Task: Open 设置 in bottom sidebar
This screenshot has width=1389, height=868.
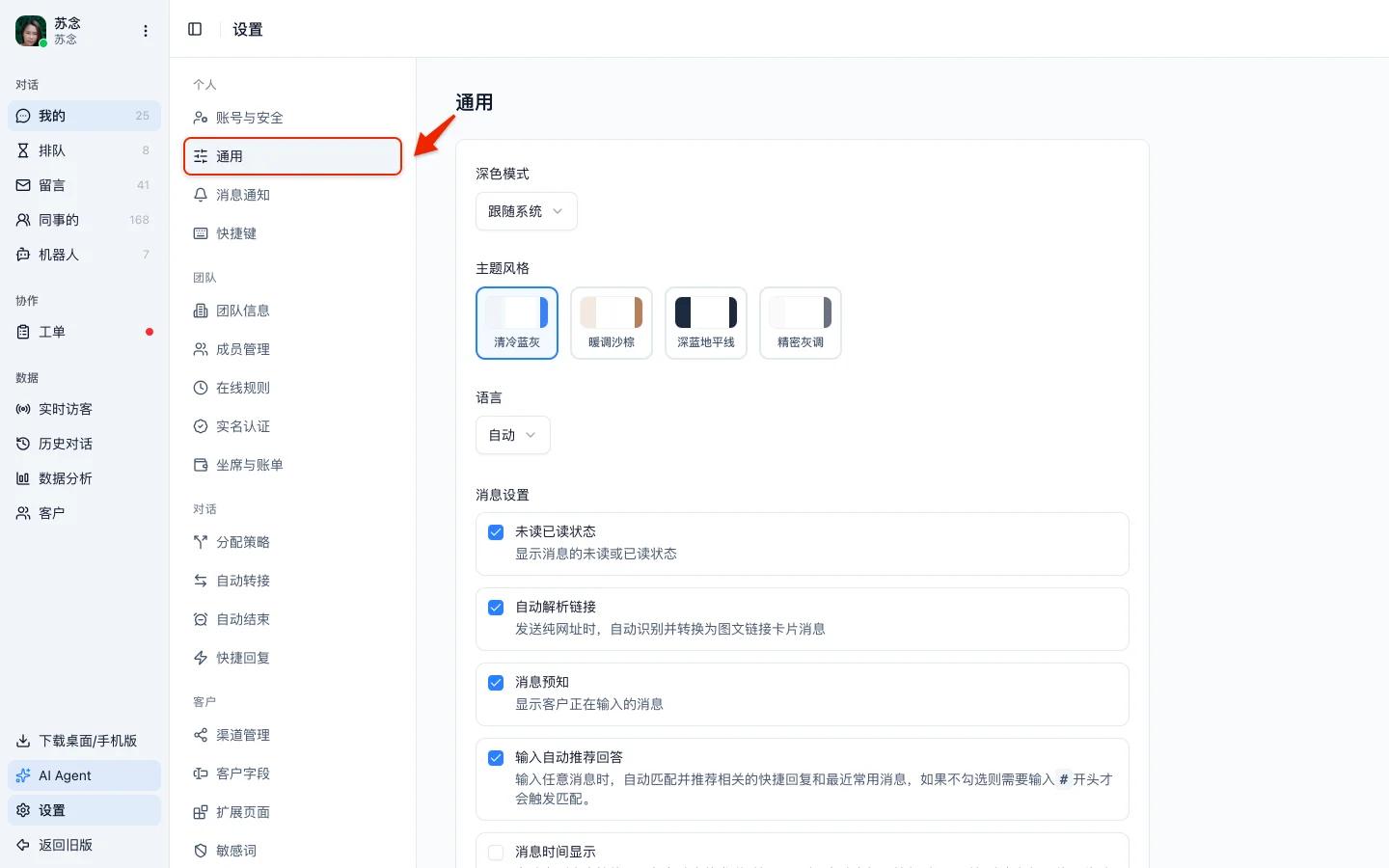Action: 84,810
